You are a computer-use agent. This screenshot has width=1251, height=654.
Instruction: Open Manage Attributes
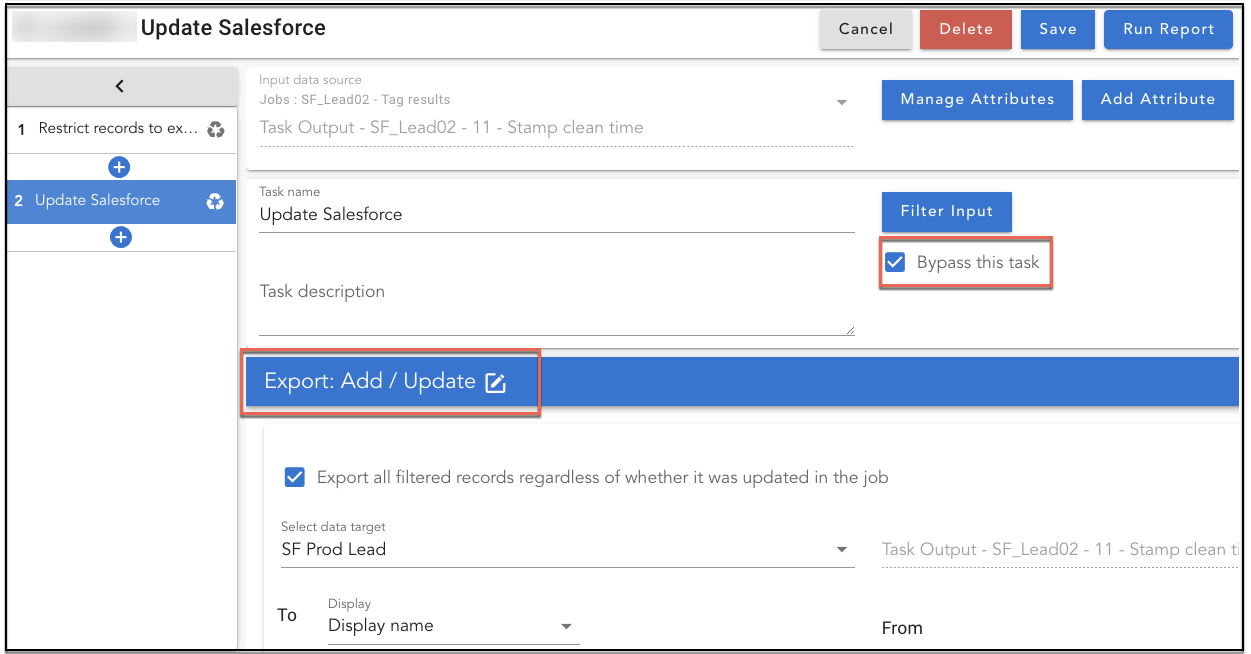coord(977,100)
